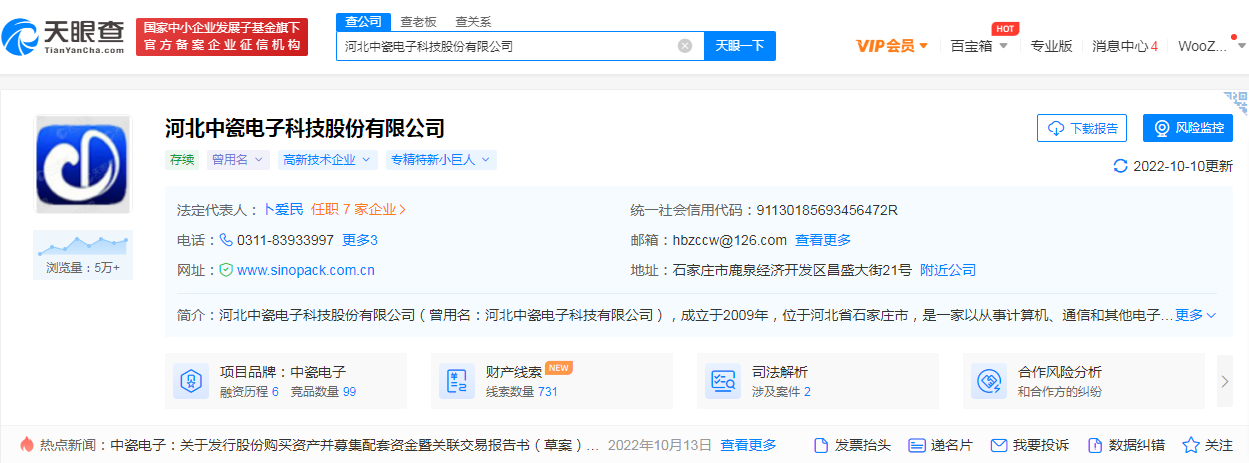Click the 司法解析 card icon

click(x=722, y=381)
